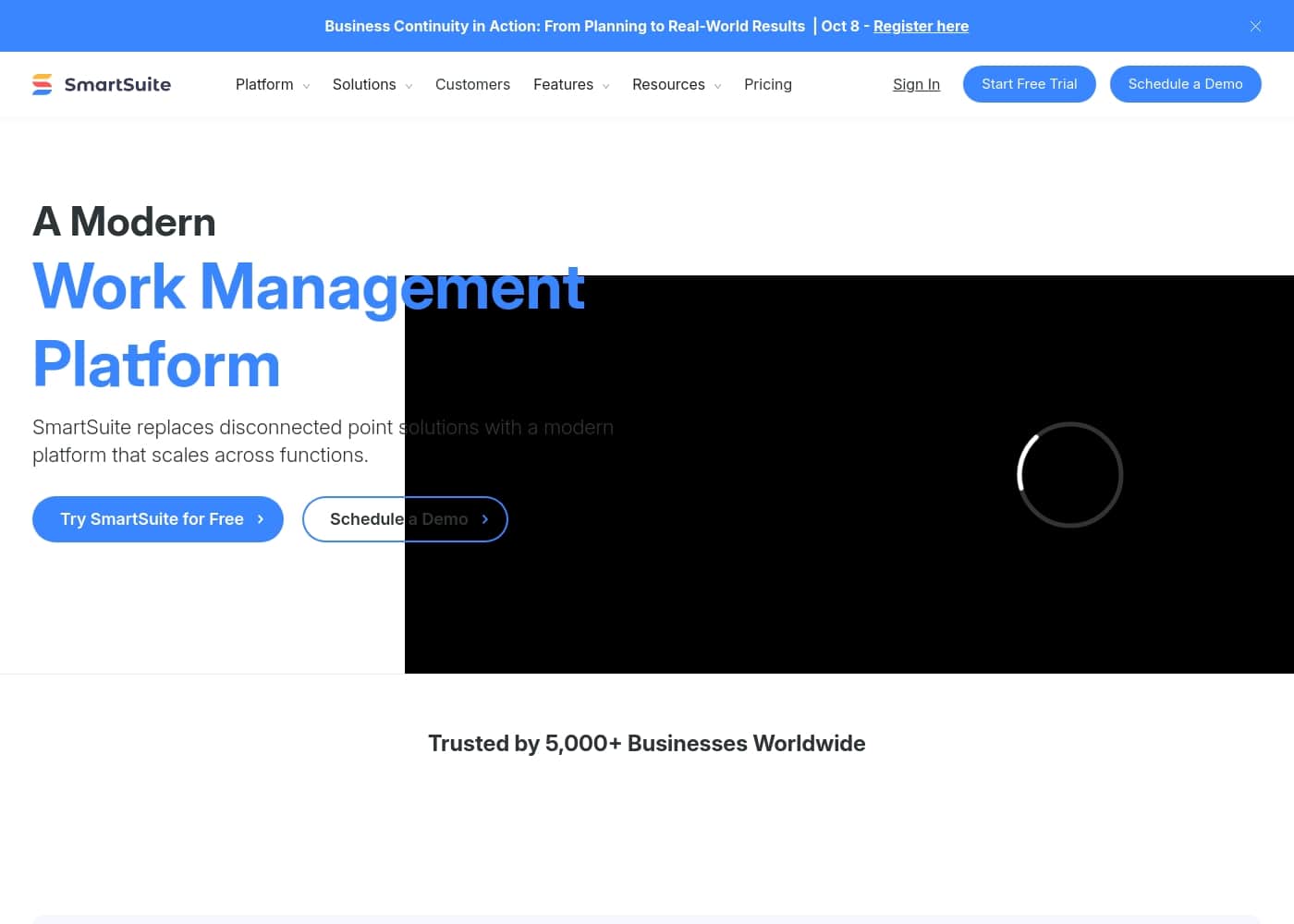Click the Sign In link
The image size is (1294, 924).
coord(916,84)
